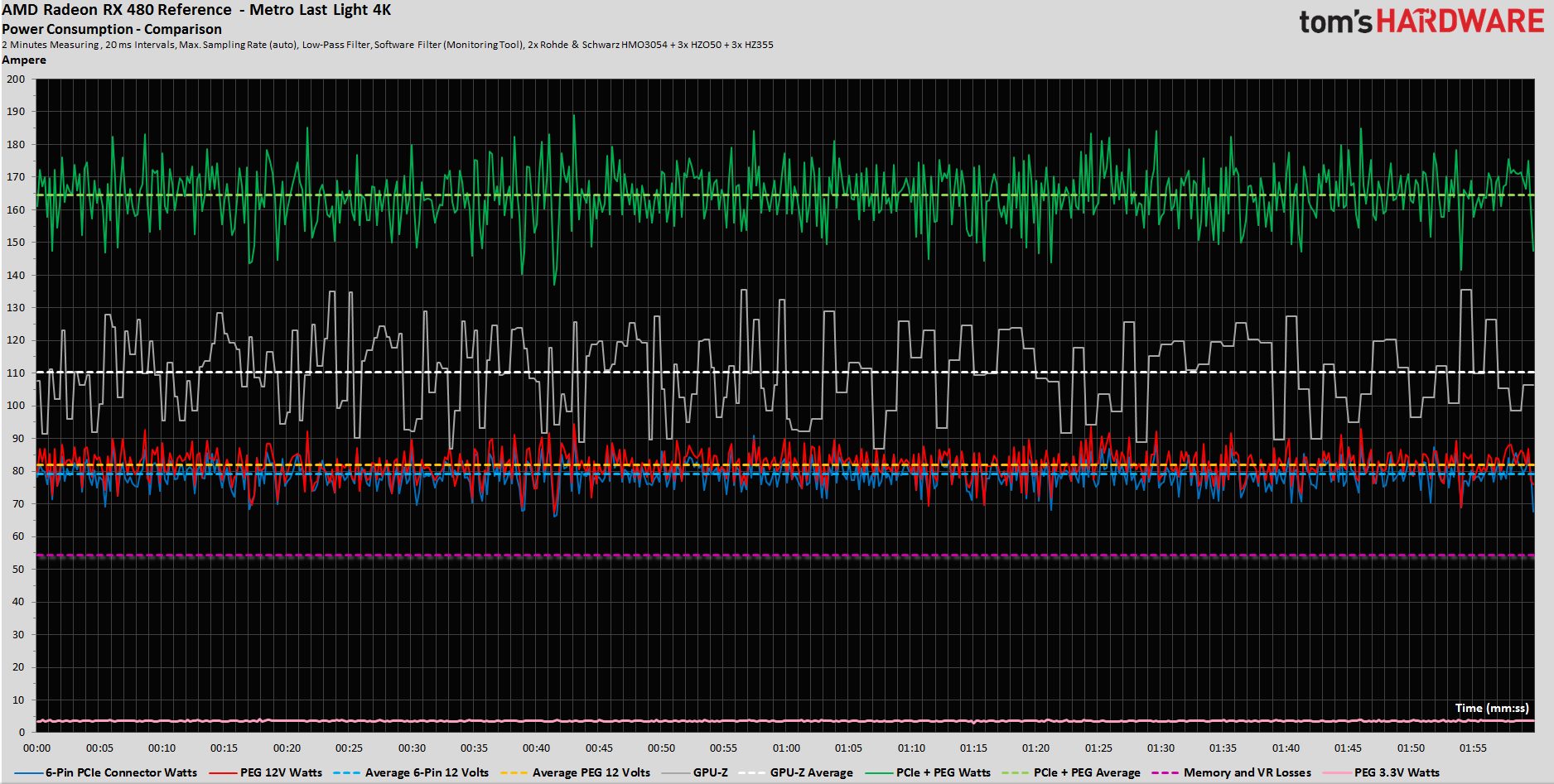The width and height of the screenshot is (1554, 784).
Task: Click the '10' label on the vertical axis
Action: click(x=18, y=700)
